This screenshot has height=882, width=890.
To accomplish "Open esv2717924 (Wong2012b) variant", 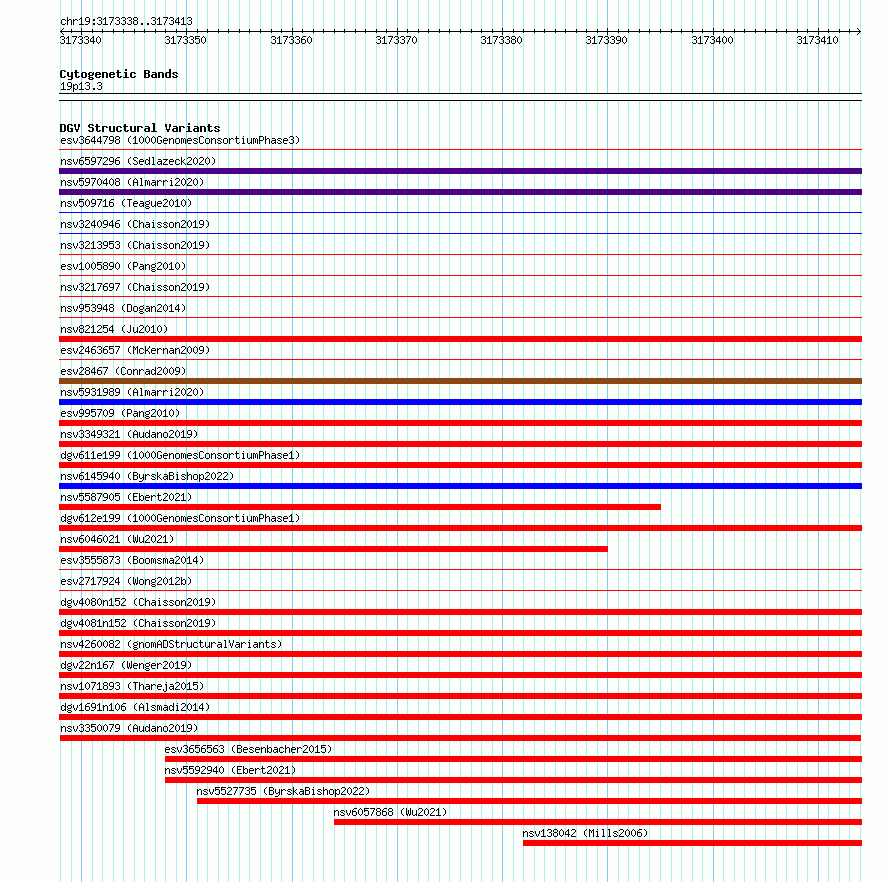I will [x=126, y=581].
